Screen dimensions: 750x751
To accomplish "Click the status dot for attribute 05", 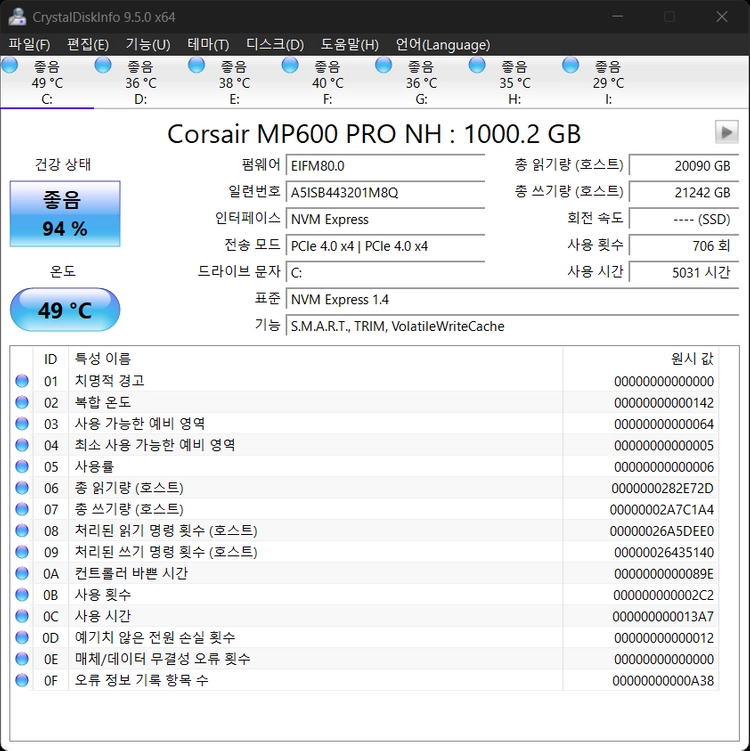I will pyautogui.click(x=22, y=467).
